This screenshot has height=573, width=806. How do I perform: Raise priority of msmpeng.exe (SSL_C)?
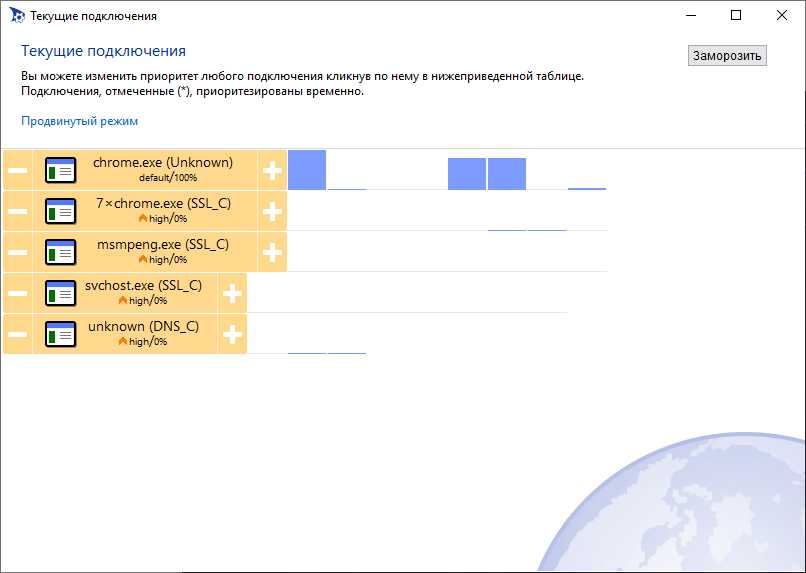click(x=272, y=252)
